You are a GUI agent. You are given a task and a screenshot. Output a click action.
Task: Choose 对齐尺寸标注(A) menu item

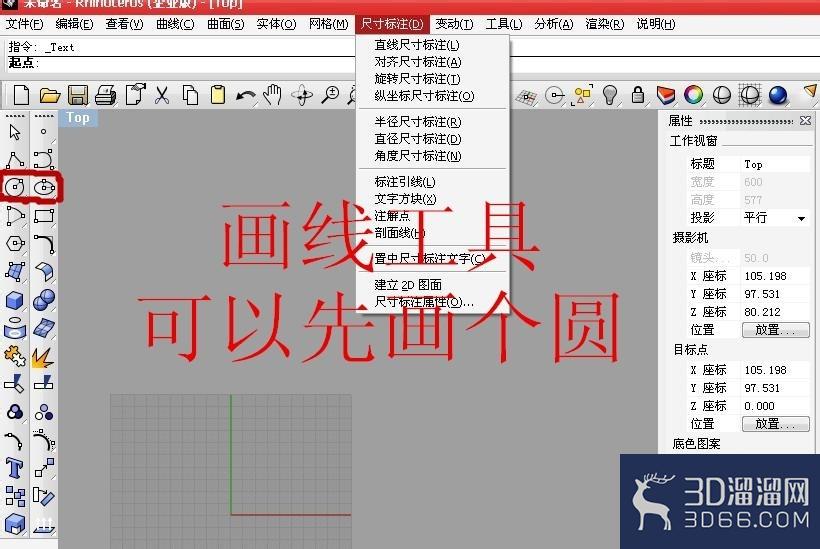point(417,62)
